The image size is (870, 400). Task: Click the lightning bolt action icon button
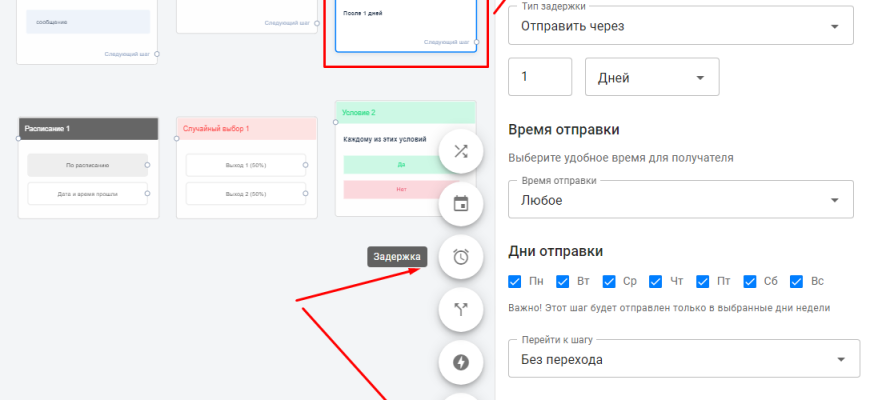coord(461,362)
